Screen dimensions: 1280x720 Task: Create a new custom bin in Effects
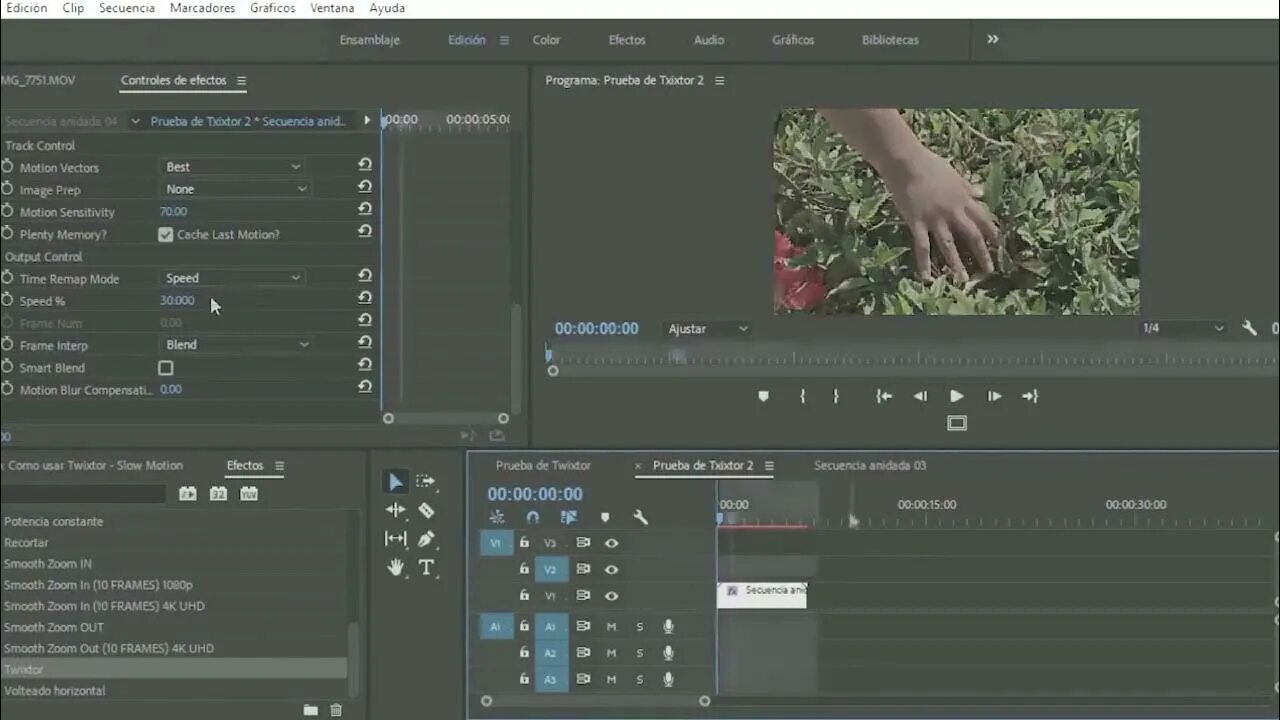(311, 710)
